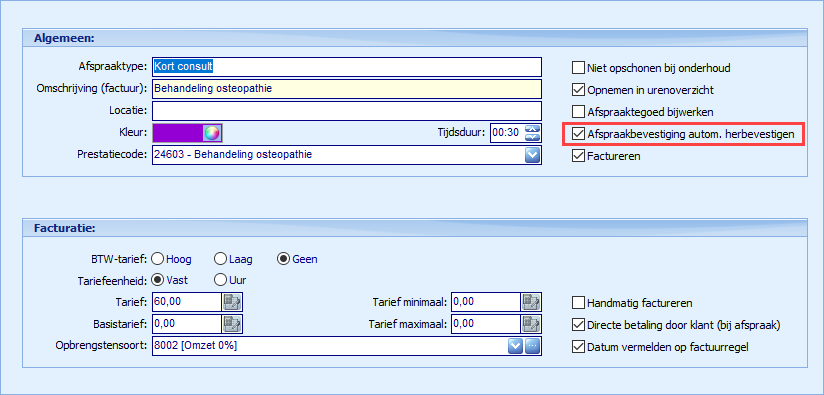Viewport: 824px width, 395px height.
Task: Tick Niet opschonen bij onderhoud checkbox
Action: click(578, 68)
